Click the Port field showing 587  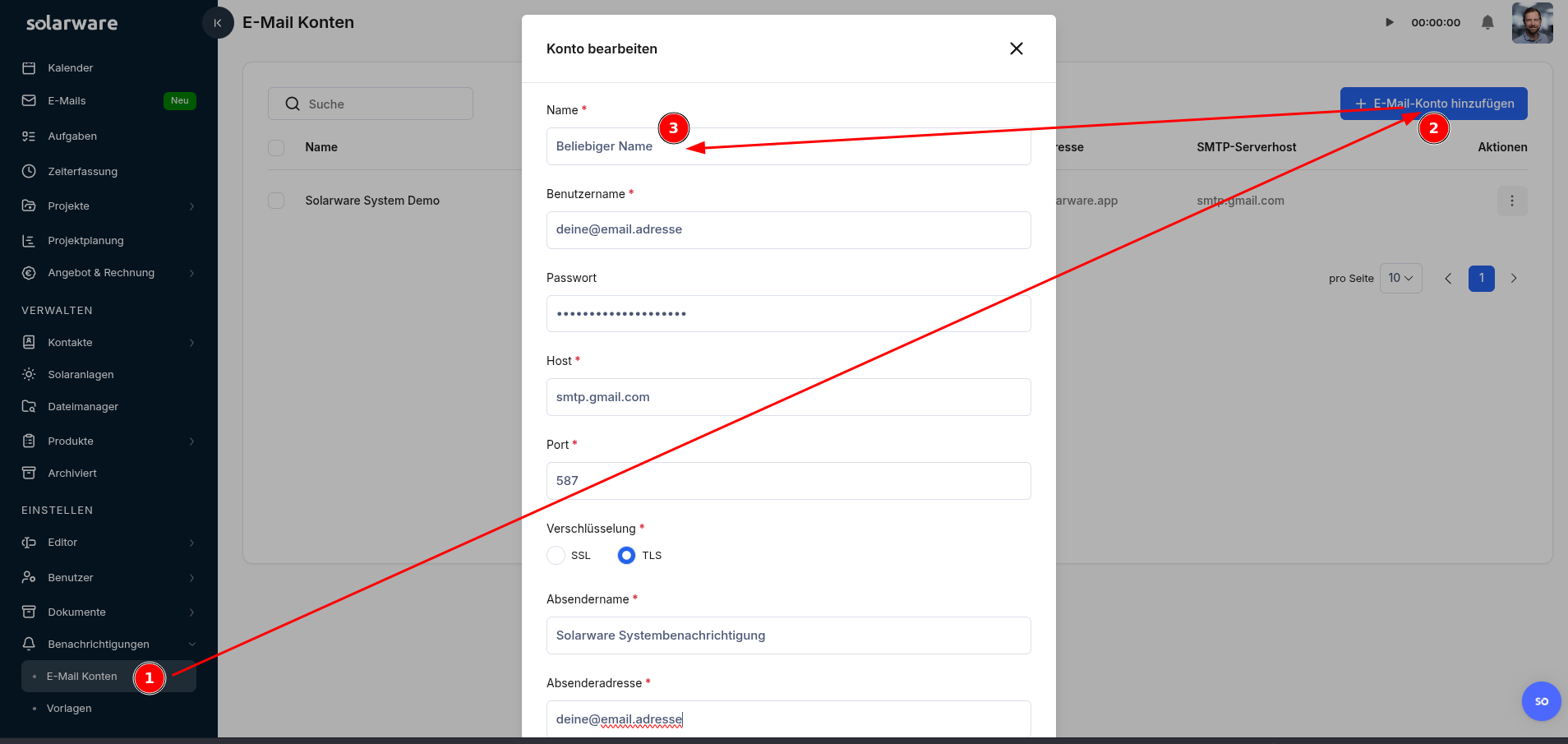coord(789,481)
